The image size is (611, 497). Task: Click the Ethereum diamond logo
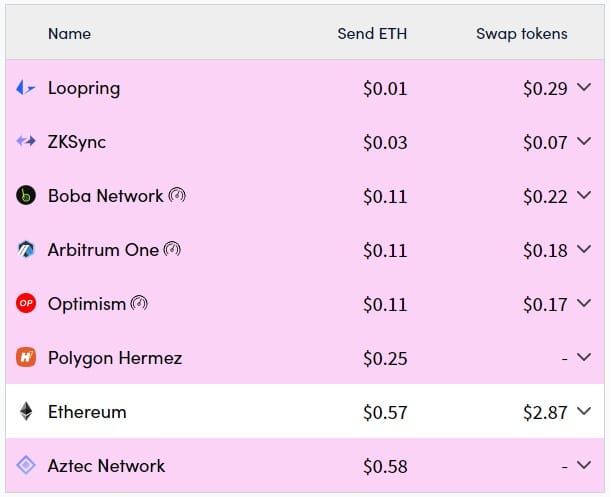click(26, 411)
